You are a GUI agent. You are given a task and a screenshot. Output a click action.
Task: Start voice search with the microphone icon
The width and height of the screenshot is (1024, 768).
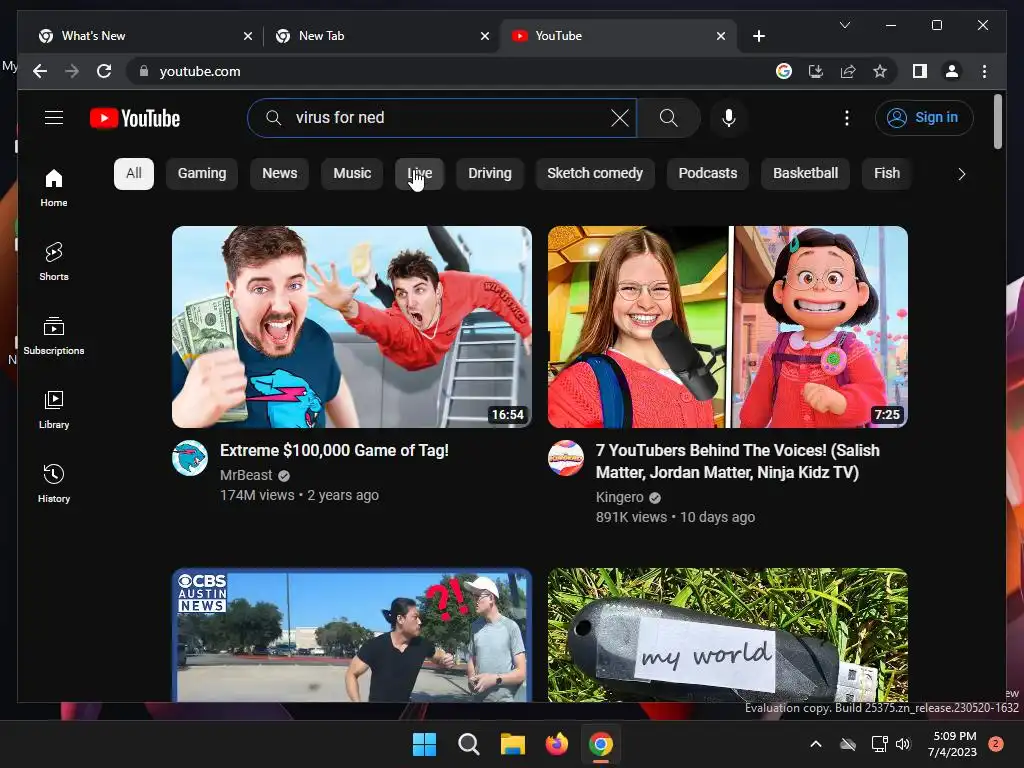(x=729, y=118)
